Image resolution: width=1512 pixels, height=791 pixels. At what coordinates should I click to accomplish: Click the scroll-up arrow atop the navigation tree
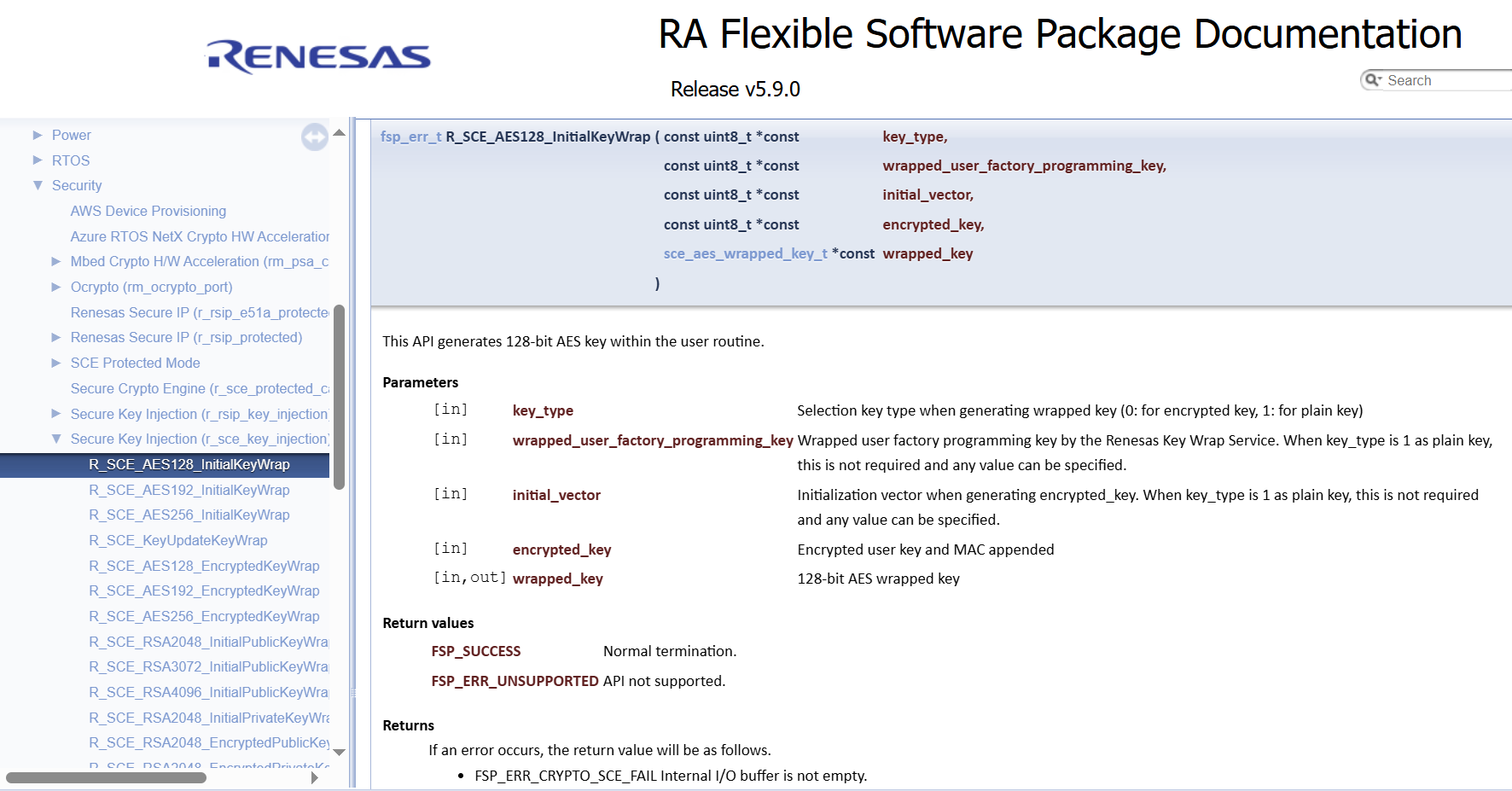click(x=339, y=131)
